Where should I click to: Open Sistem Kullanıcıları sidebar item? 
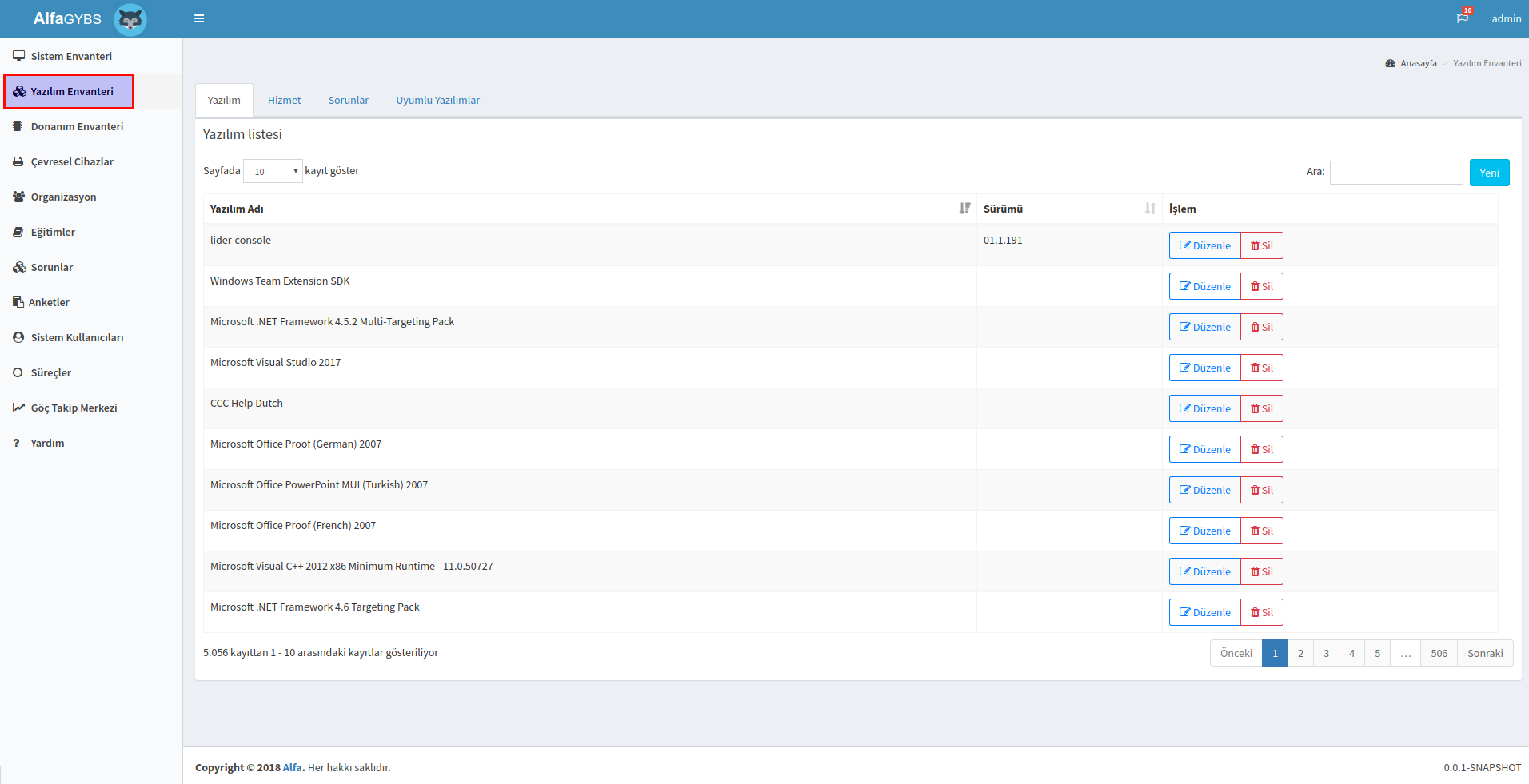coord(91,337)
